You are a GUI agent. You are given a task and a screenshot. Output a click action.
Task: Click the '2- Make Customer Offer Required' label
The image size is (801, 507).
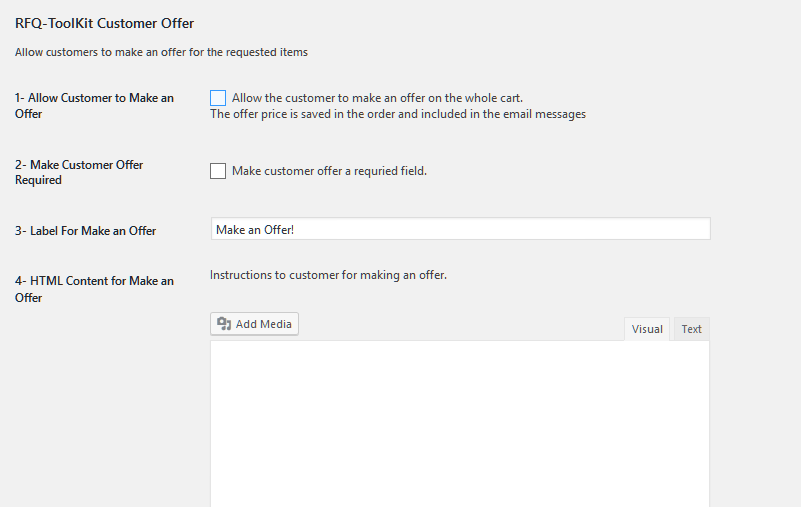coord(79,172)
